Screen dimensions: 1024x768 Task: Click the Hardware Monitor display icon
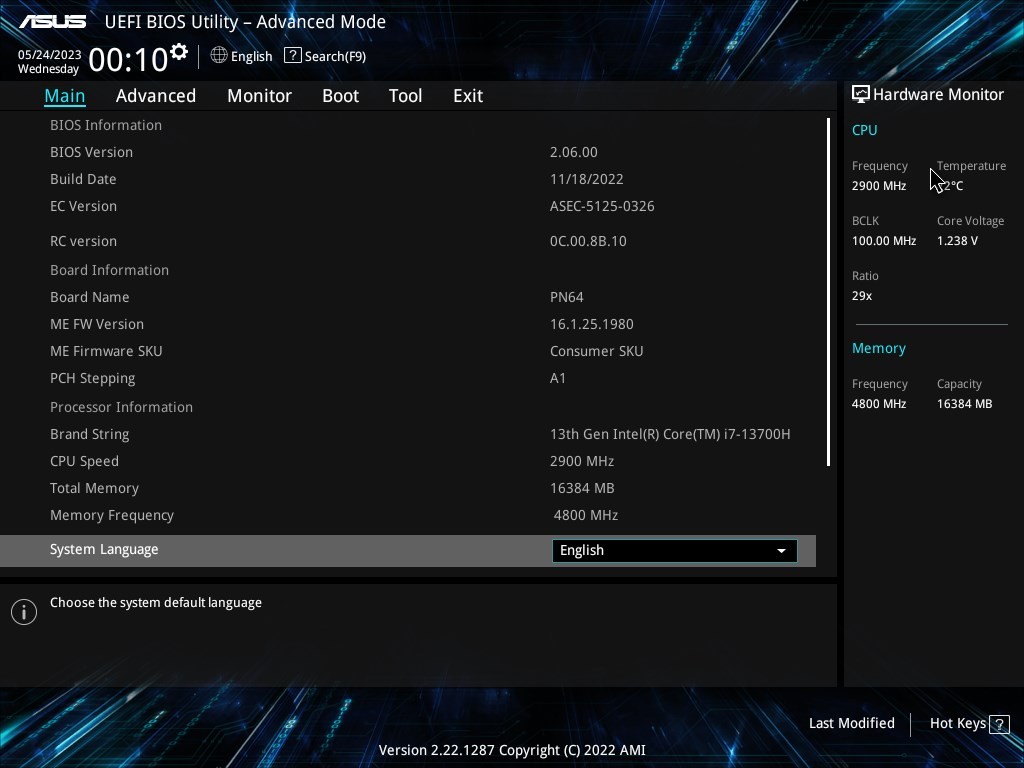(861, 95)
